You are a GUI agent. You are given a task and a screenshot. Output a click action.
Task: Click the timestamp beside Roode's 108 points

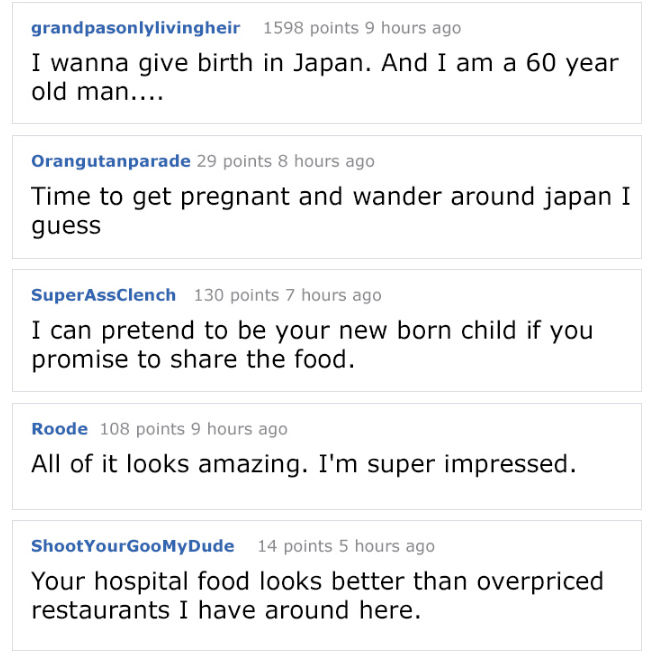(x=239, y=429)
